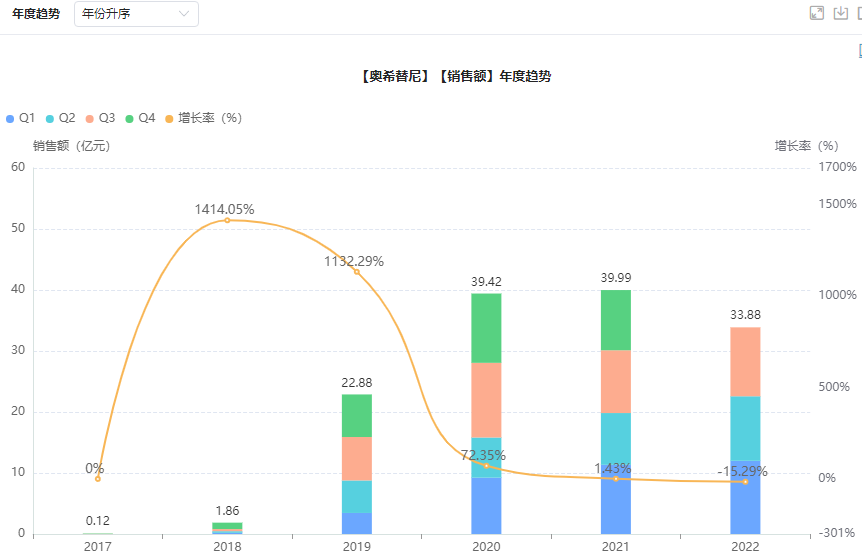Click the cyan Q2 segment of 2019 bar
The height and width of the screenshot is (558, 862).
[356, 496]
